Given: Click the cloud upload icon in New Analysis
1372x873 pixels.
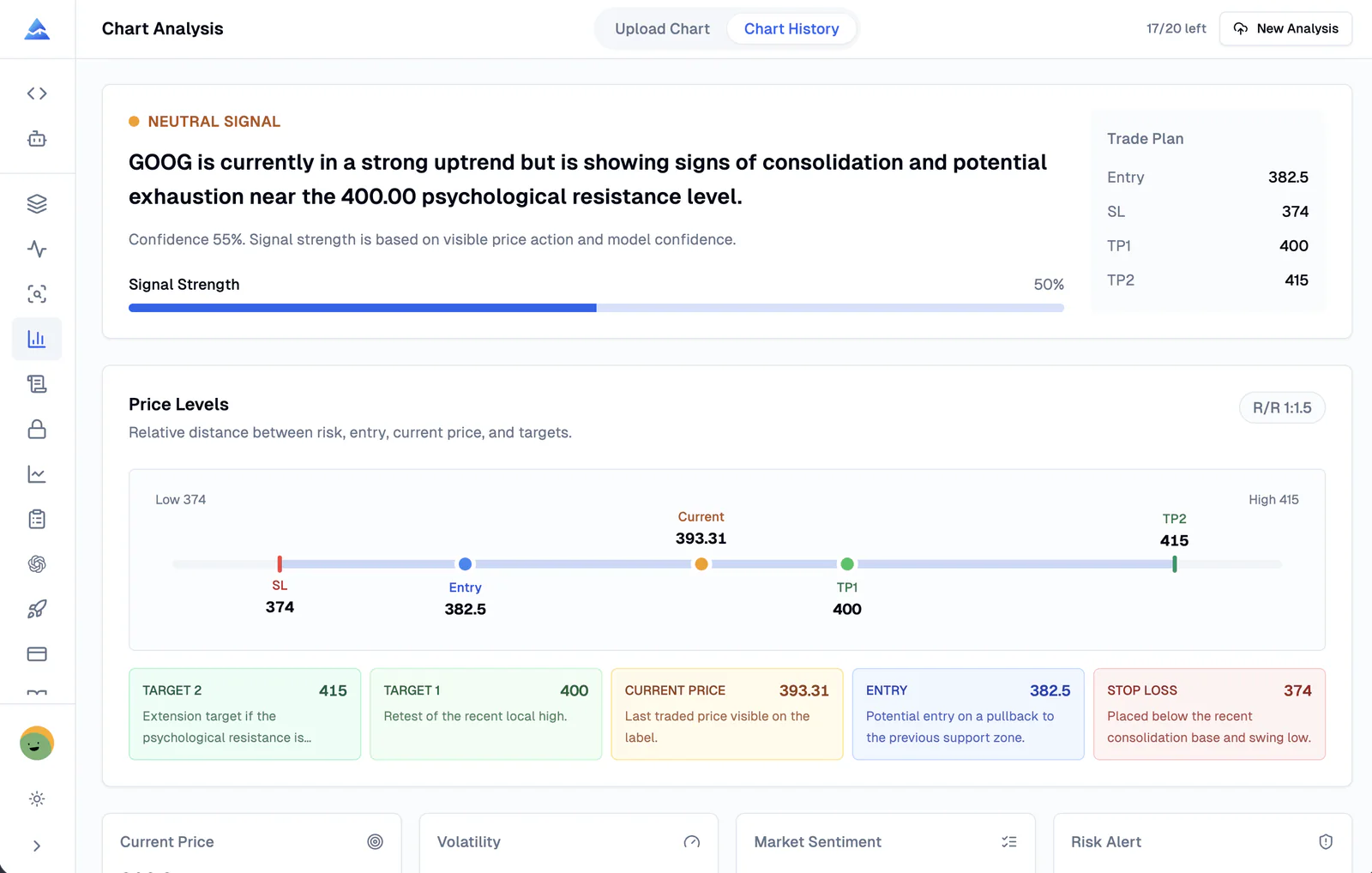Looking at the screenshot, I should pyautogui.click(x=1241, y=28).
